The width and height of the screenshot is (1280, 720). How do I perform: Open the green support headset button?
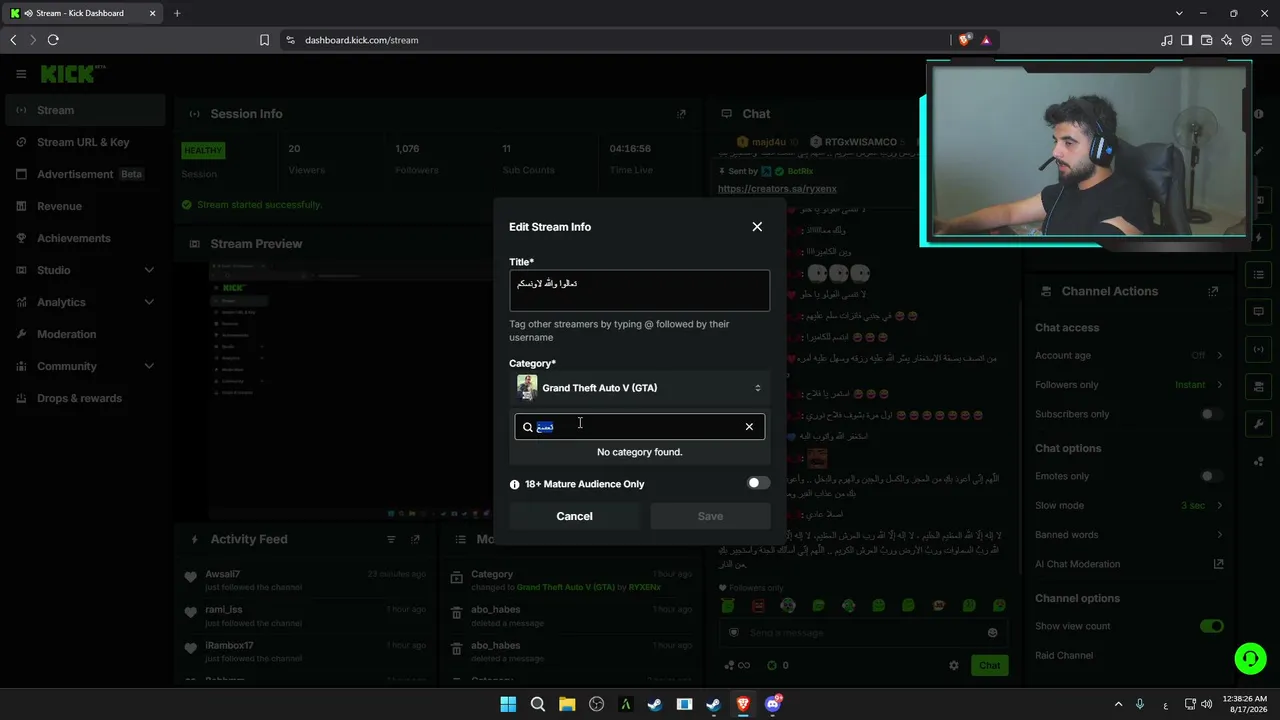1250,658
